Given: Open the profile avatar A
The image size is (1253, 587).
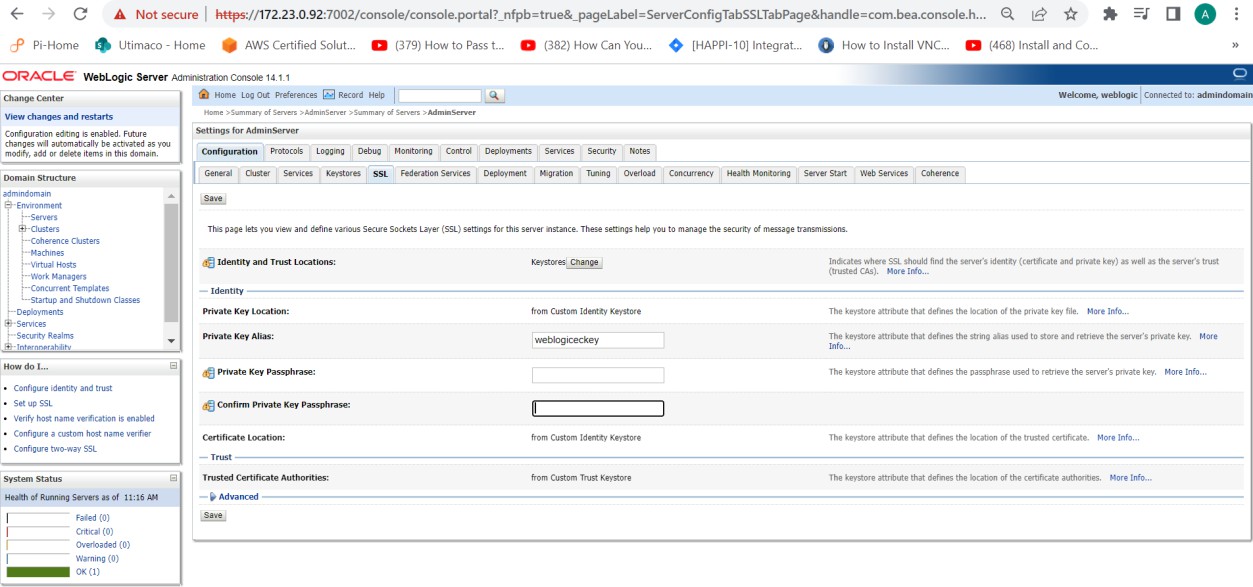Looking at the screenshot, I should click(1205, 14).
